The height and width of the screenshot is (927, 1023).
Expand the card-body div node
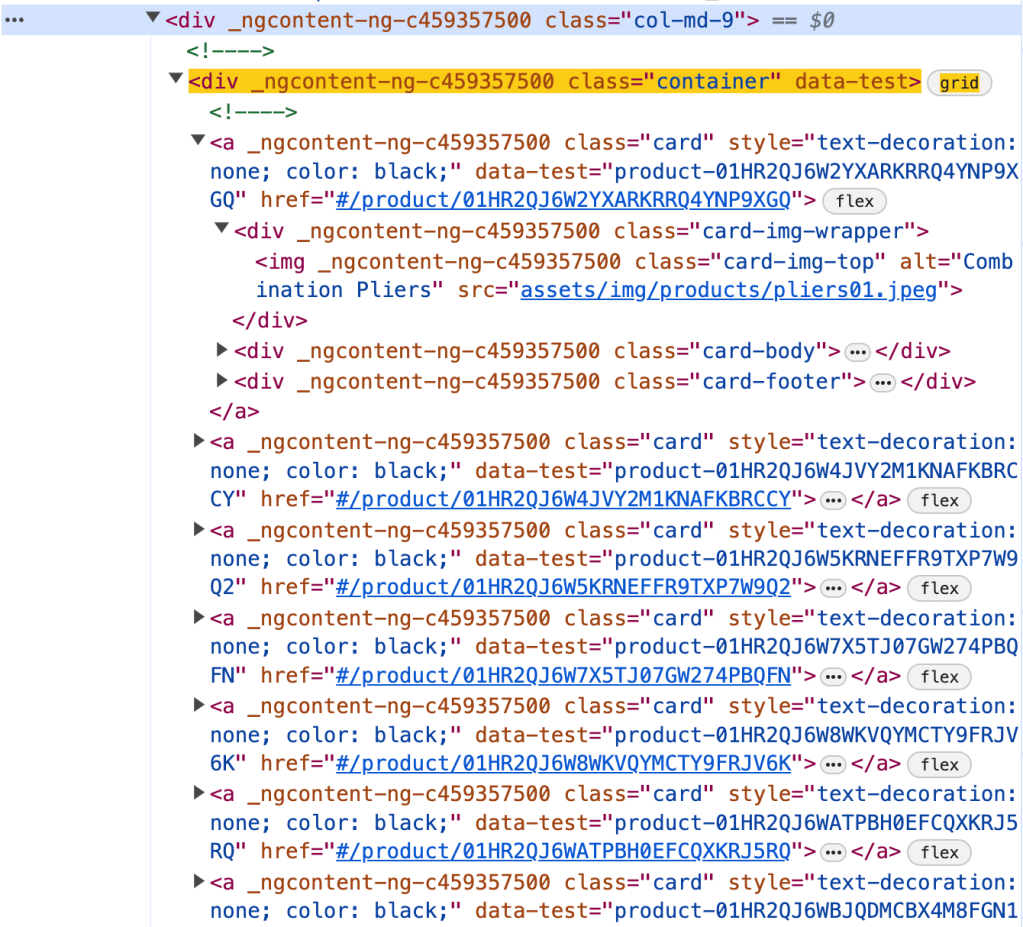[222, 351]
